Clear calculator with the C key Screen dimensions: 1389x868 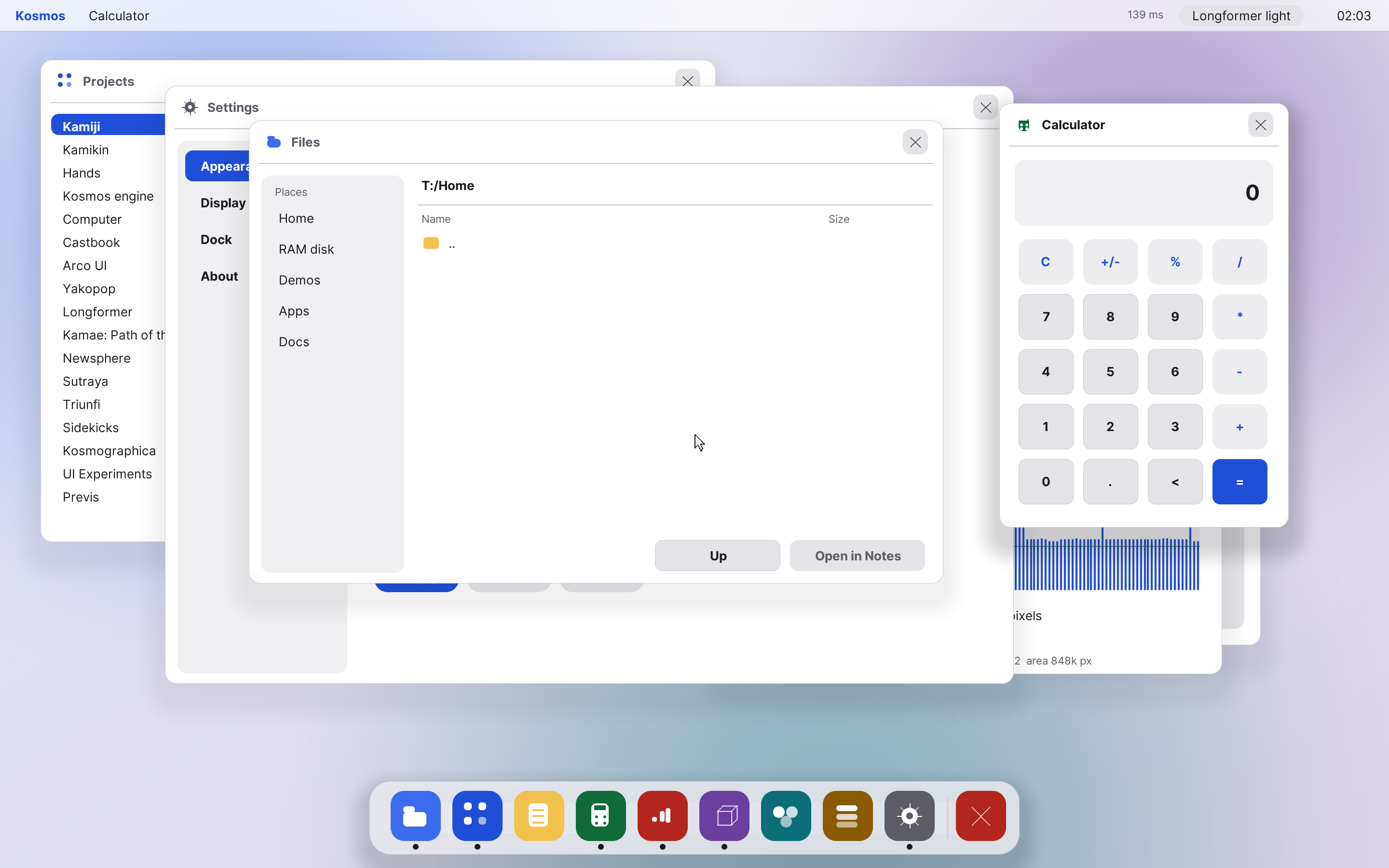click(1046, 262)
